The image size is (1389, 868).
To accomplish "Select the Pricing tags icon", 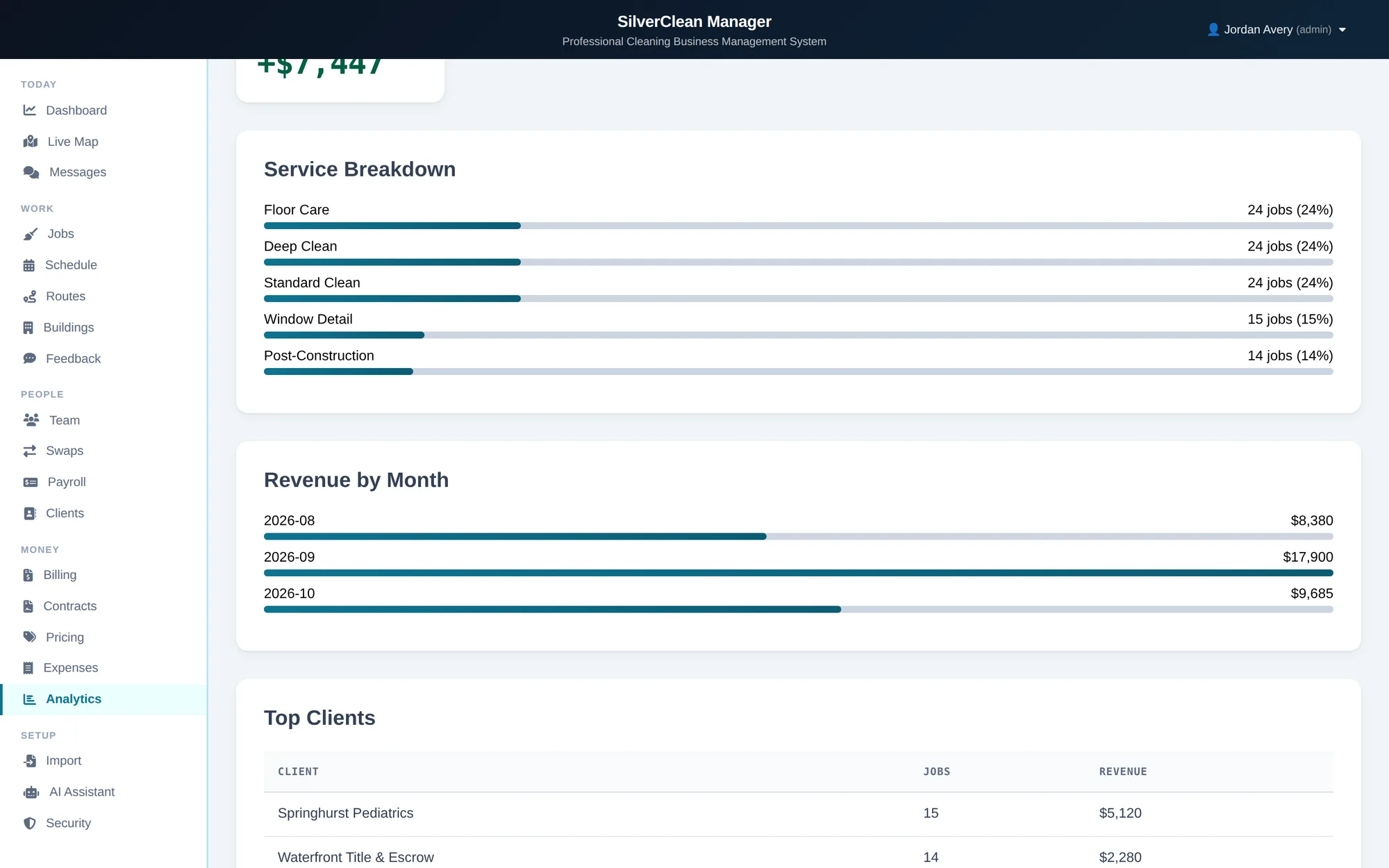I will click(30, 637).
